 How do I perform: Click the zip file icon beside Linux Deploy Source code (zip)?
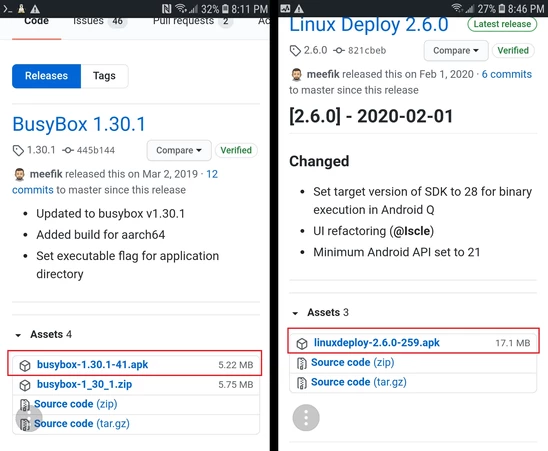coord(301,363)
